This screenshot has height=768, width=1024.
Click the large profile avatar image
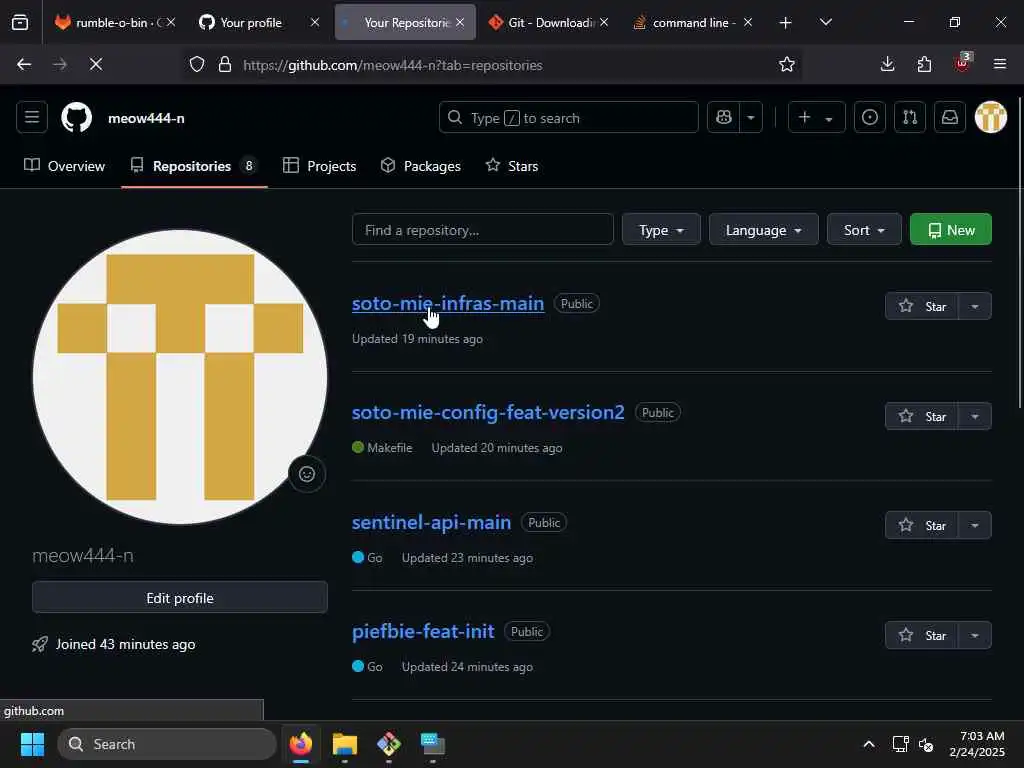pos(180,377)
